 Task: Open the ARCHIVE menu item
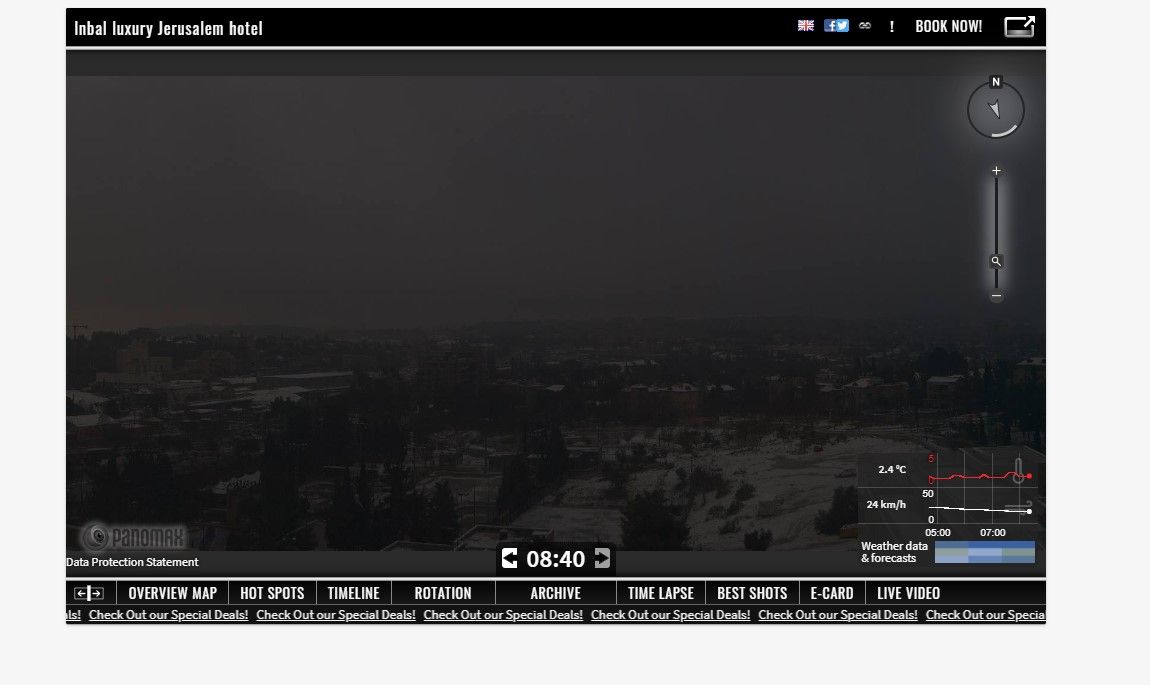[x=555, y=592]
